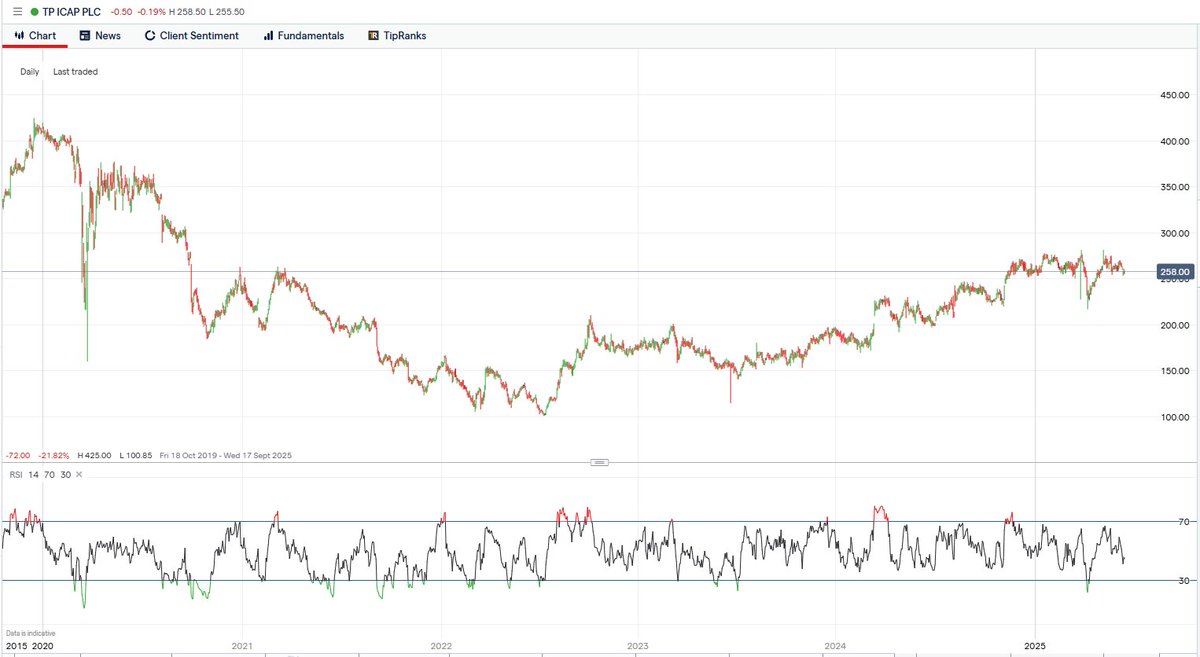The image size is (1200, 657).
Task: Click the 2020 label on time axis
Action: [x=42, y=647]
